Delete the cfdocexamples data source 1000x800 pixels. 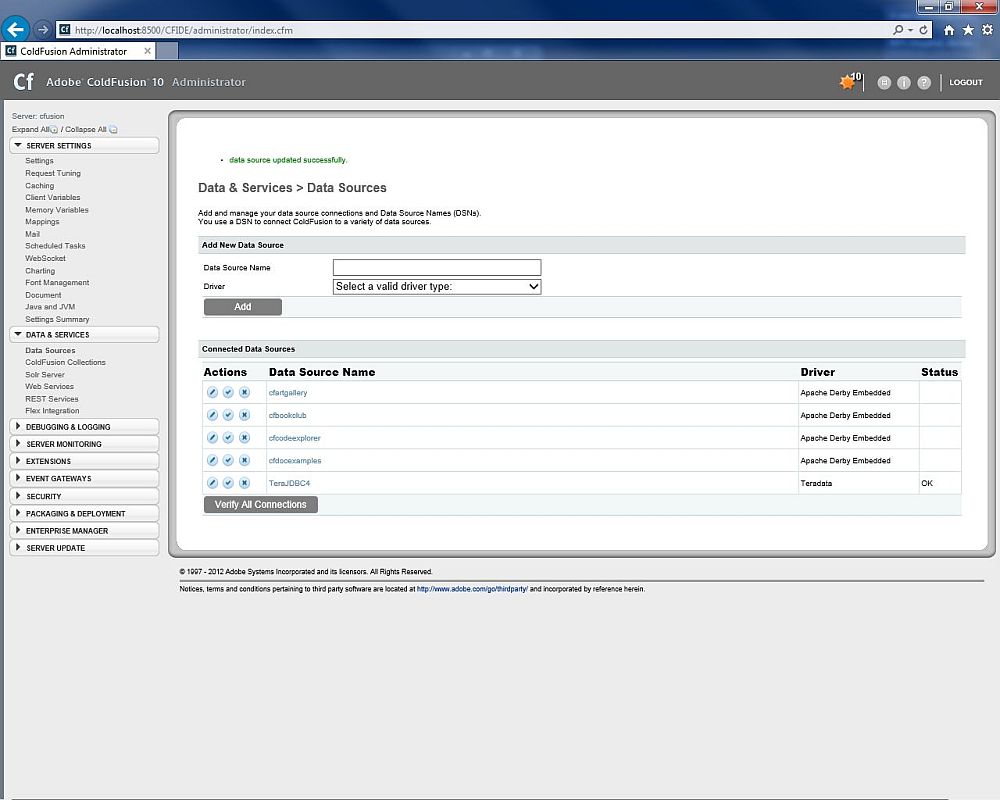(x=244, y=461)
